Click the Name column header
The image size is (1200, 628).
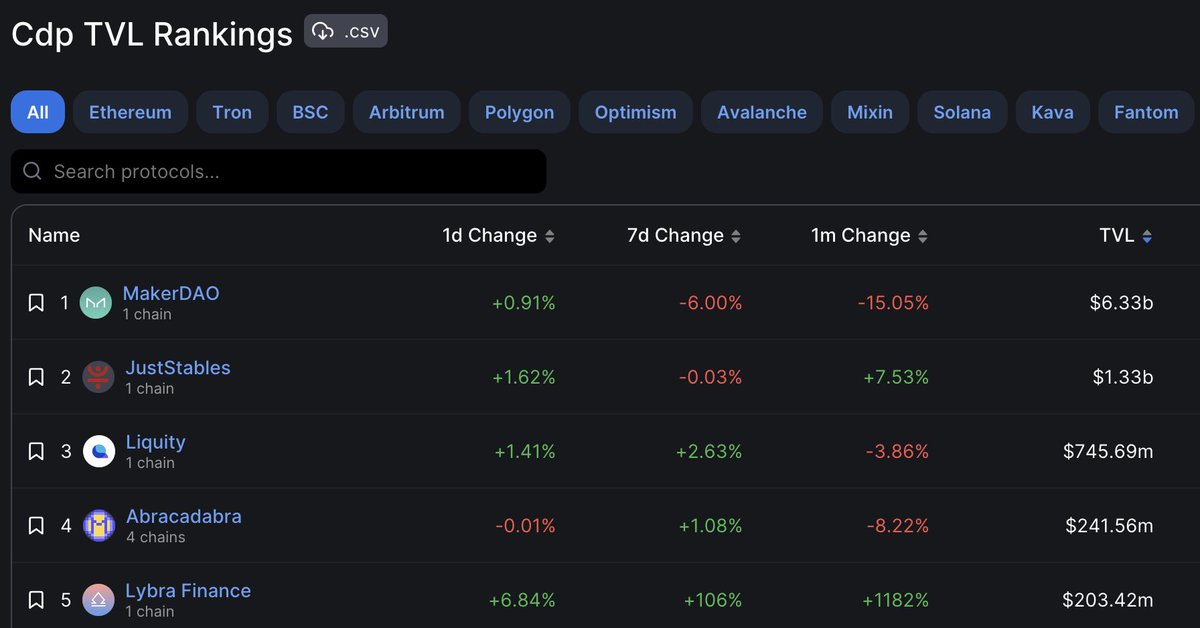[54, 236]
